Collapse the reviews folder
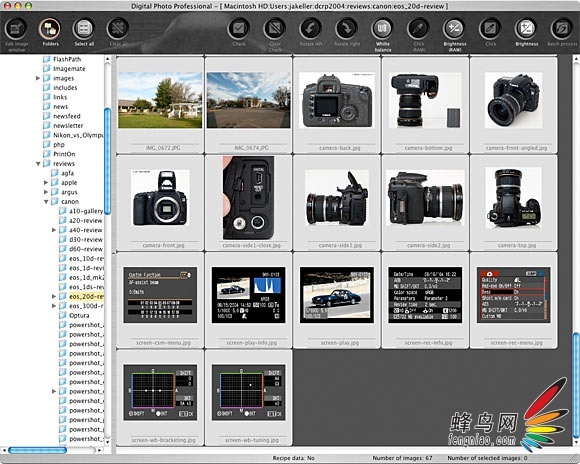Screen dimensions: 580x464 click(x=38, y=164)
